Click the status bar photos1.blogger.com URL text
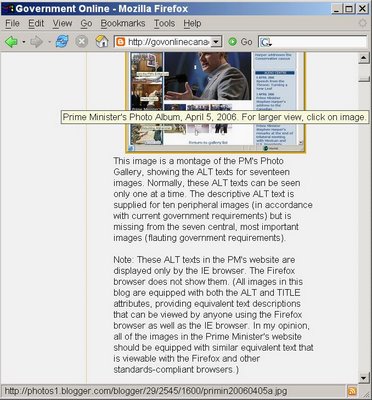Screen dimensions: 372x400 [x=146, y=391]
